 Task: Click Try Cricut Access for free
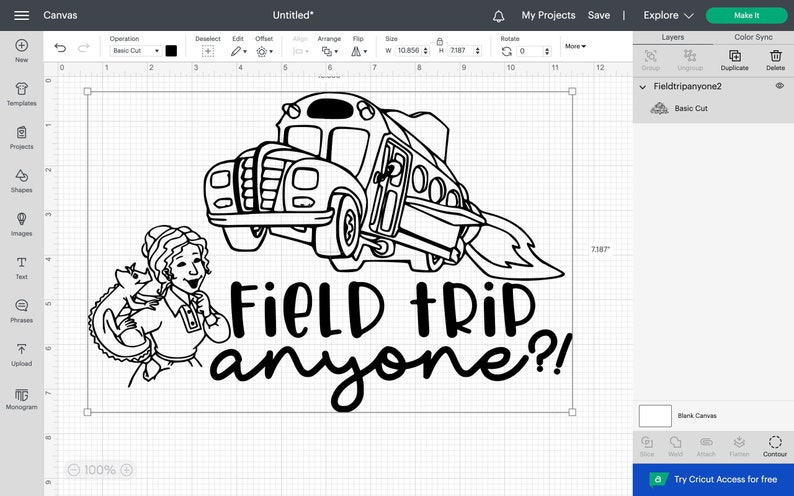[713, 480]
